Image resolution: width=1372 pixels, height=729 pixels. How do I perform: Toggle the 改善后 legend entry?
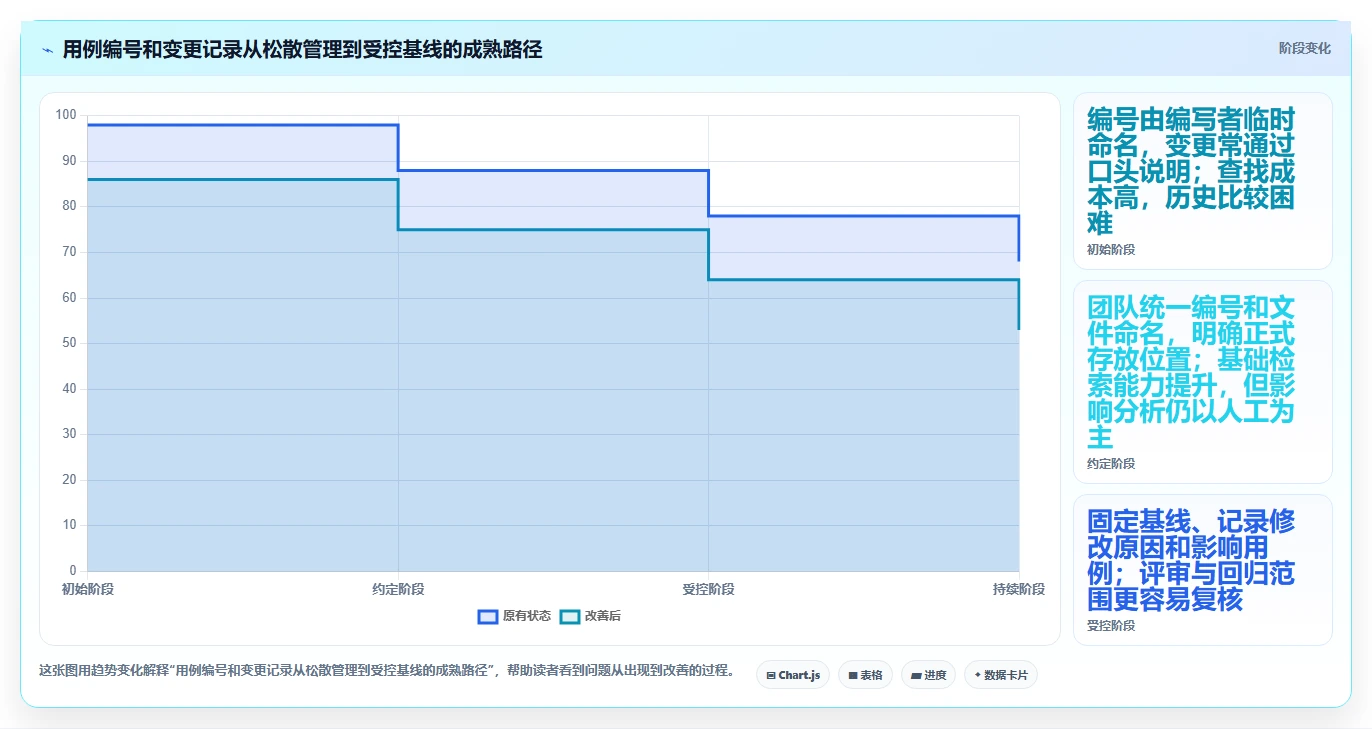click(590, 616)
